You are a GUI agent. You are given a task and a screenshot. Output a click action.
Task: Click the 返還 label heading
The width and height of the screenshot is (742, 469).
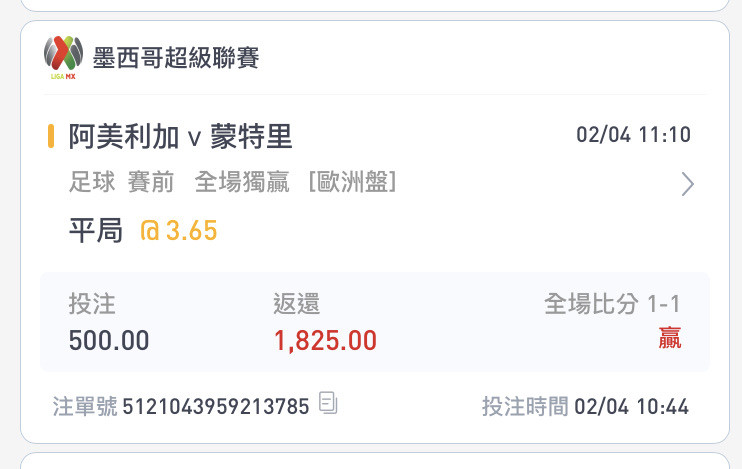[296, 304]
